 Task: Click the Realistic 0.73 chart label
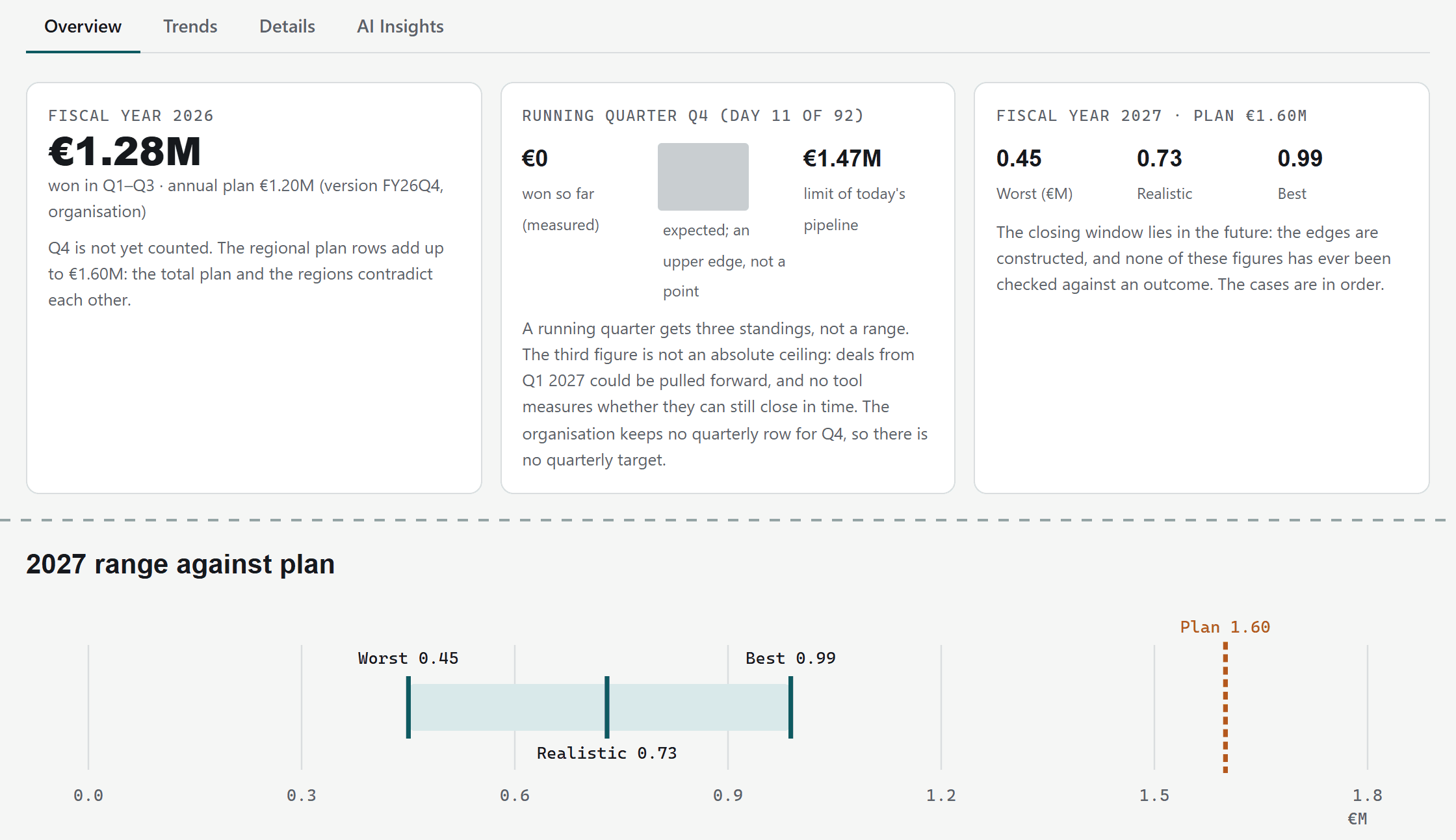point(606,753)
